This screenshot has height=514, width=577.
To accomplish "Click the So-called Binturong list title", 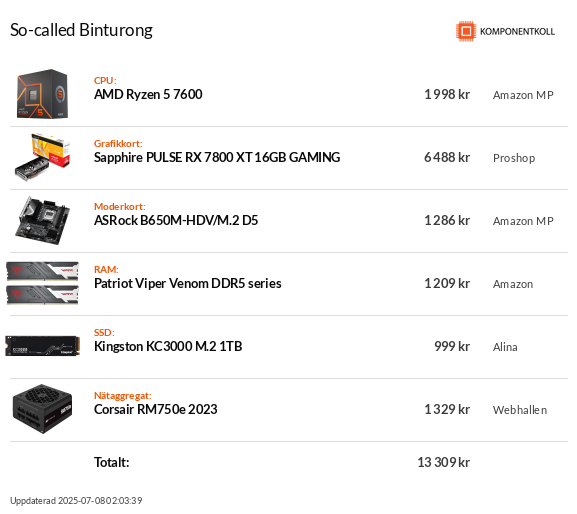I will pyautogui.click(x=81, y=30).
